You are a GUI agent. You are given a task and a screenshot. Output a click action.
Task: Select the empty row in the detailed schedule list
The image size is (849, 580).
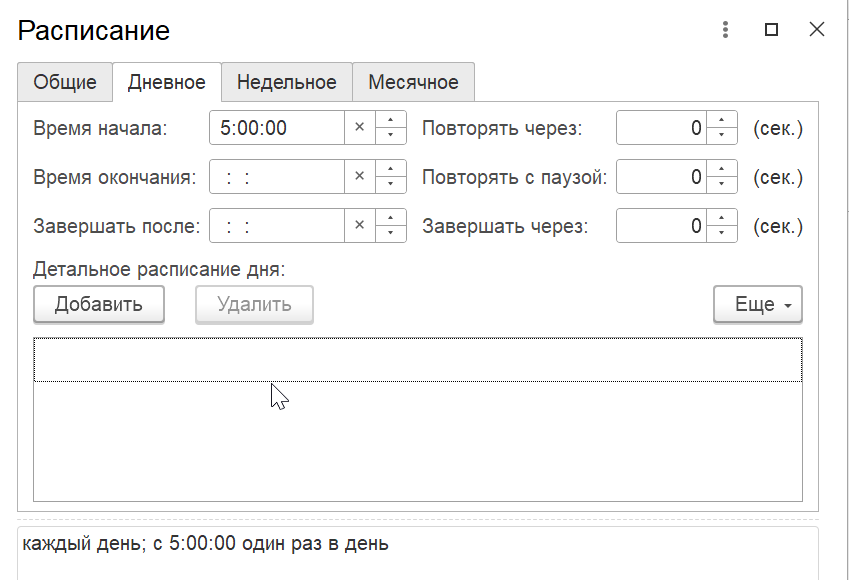[x=417, y=360]
